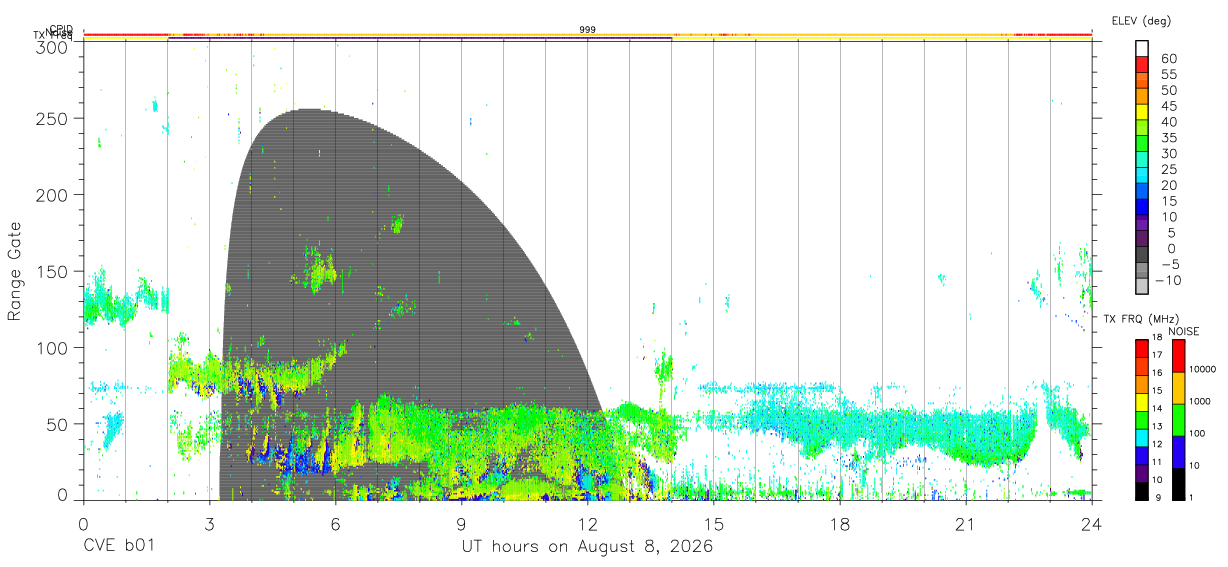Click the orange swatch in the NOISE colorbar
This screenshot has width=1228, height=567.
(1179, 388)
